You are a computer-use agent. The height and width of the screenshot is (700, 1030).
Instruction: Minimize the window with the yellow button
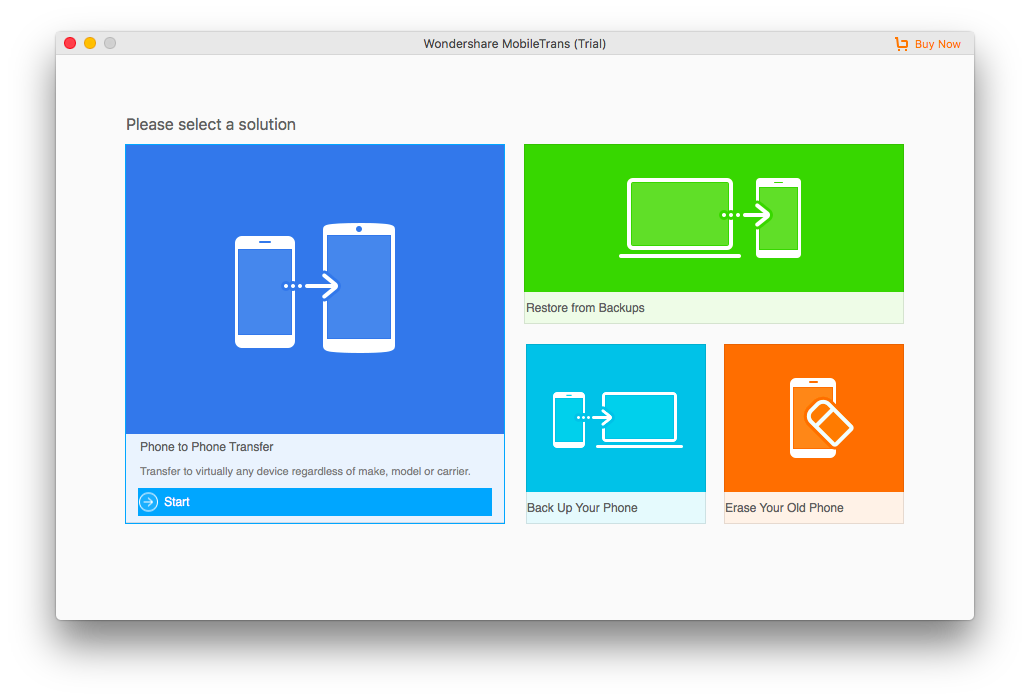point(90,43)
